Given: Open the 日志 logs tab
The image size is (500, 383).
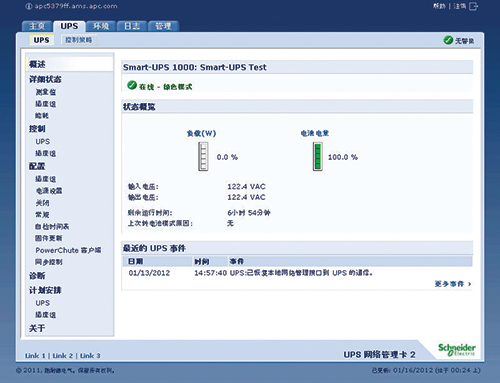Looking at the screenshot, I should [x=132, y=26].
